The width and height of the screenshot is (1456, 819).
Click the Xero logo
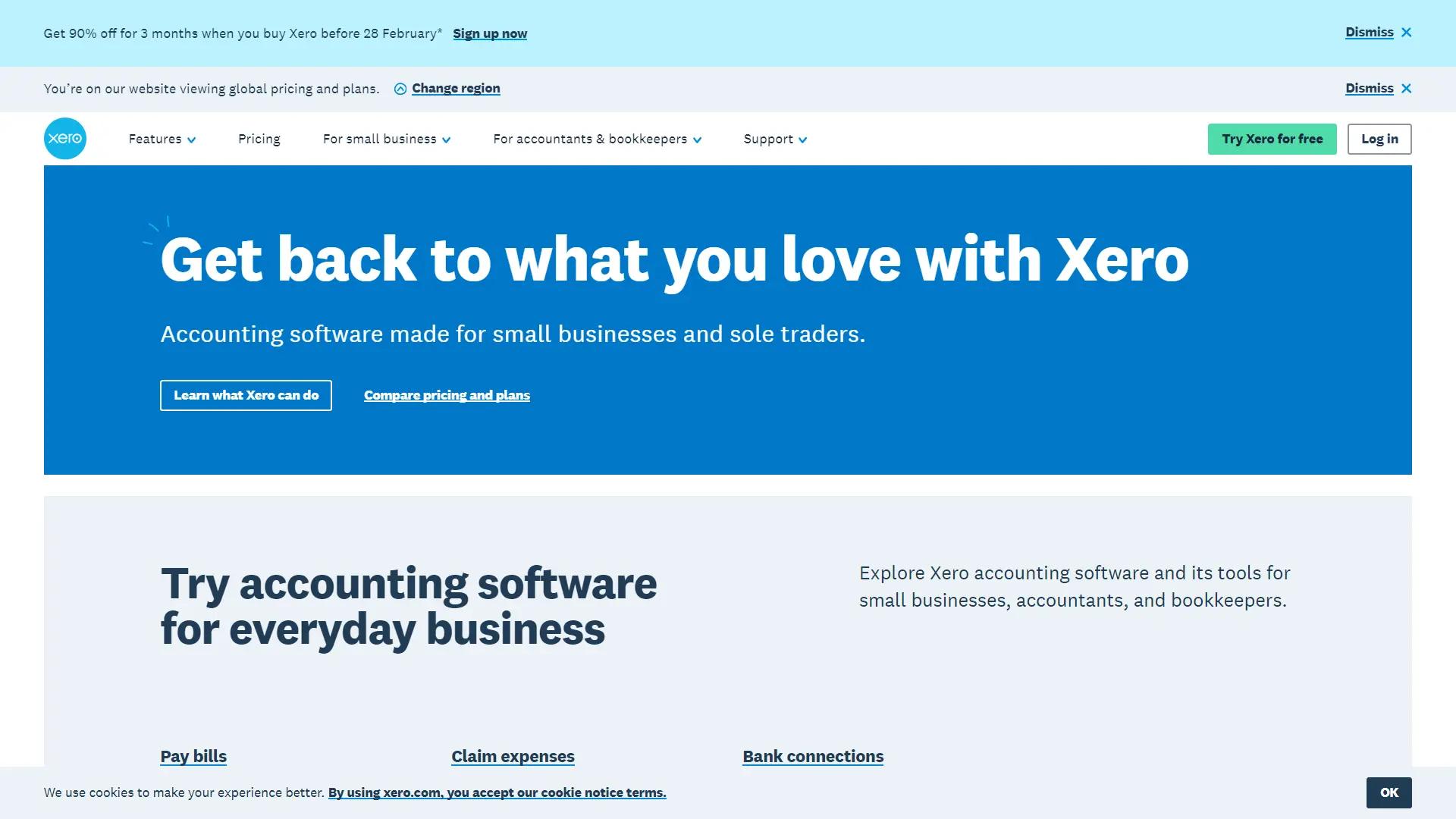pyautogui.click(x=65, y=139)
